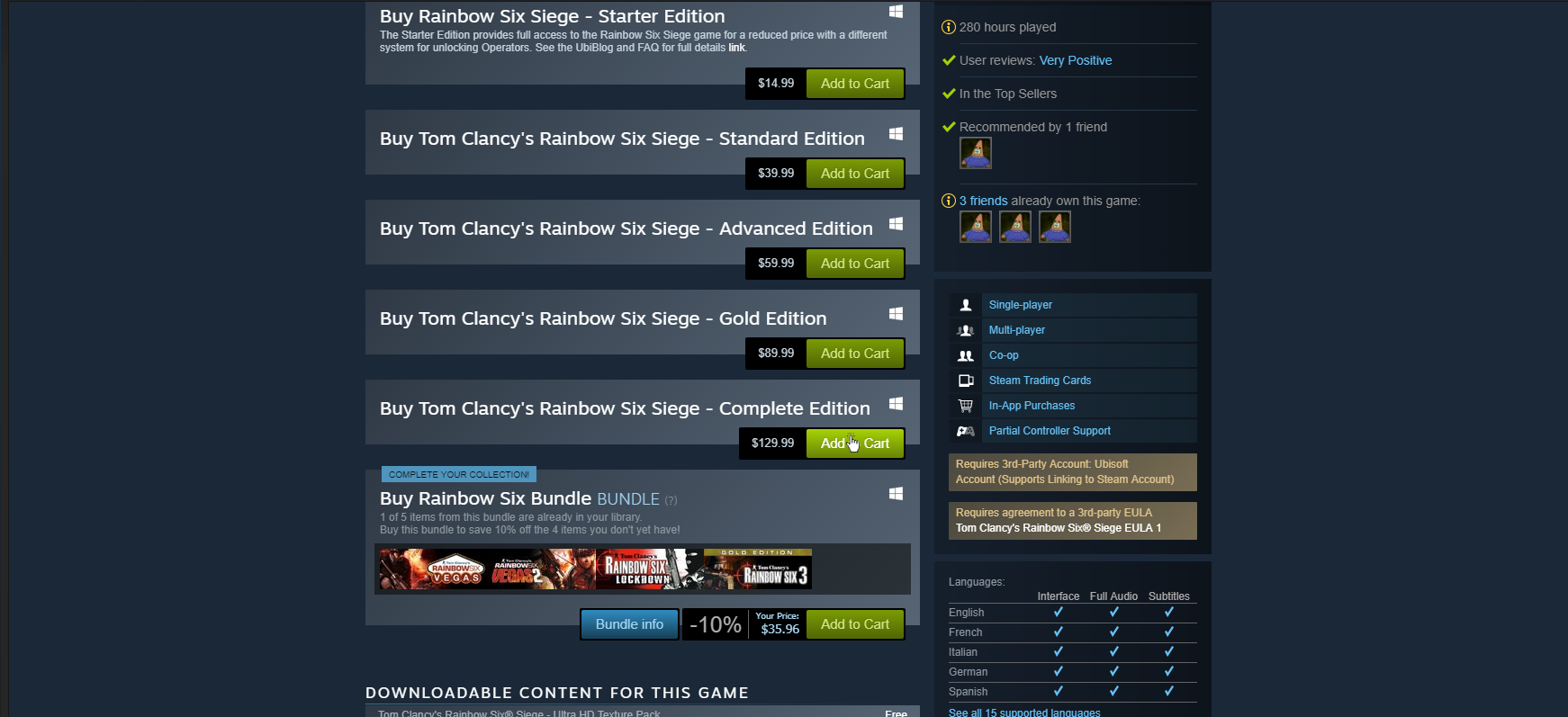Open the 3 friends link
1568x717 pixels.
pyautogui.click(x=983, y=201)
